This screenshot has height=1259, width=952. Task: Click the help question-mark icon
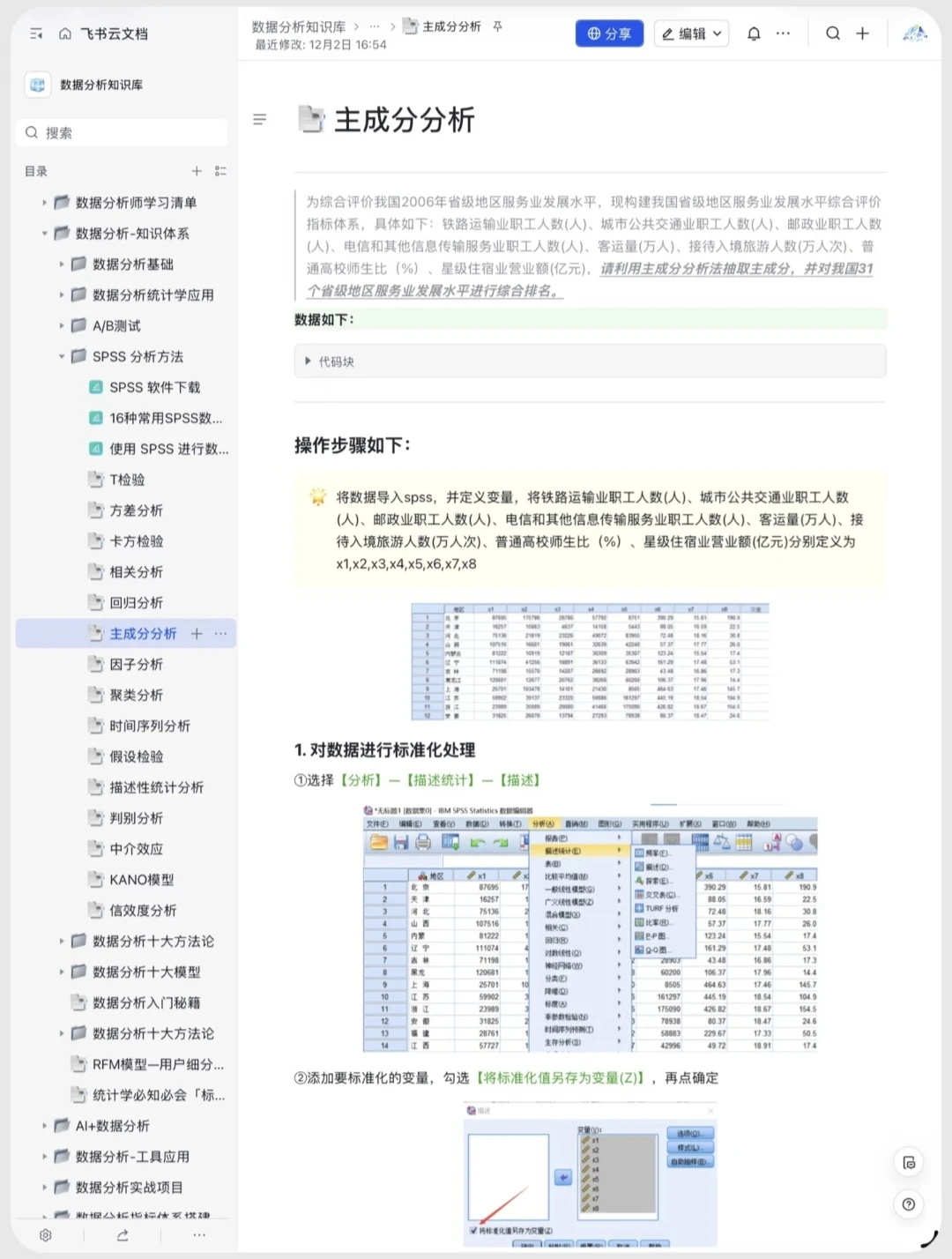909,1204
